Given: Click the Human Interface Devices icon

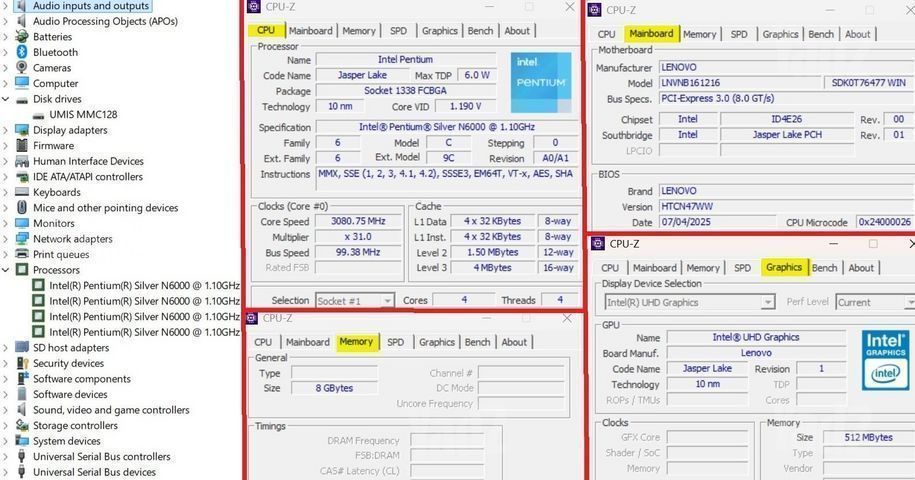Looking at the screenshot, I should pos(22,161).
